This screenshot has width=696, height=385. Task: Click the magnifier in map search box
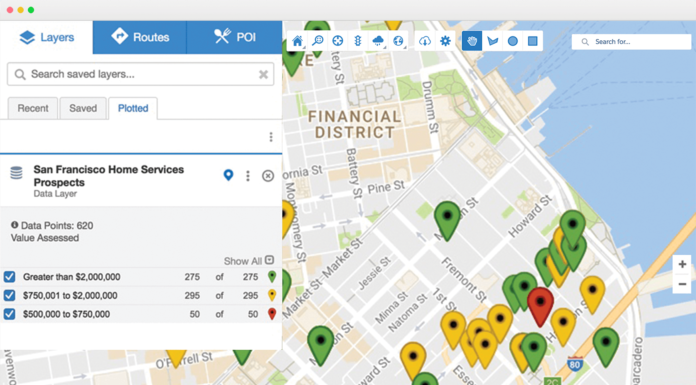pyautogui.click(x=585, y=42)
